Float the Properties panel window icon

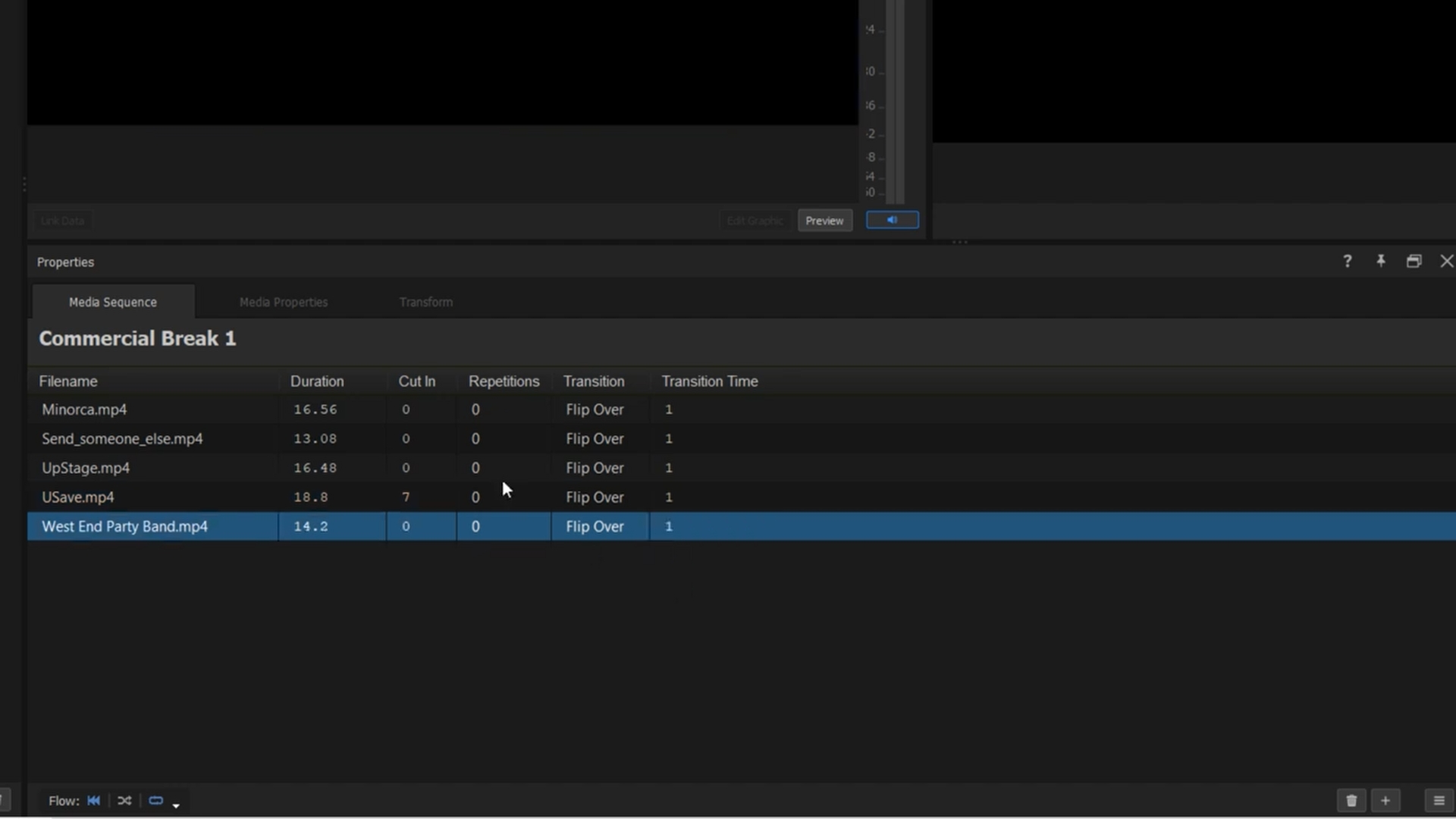coord(1414,262)
